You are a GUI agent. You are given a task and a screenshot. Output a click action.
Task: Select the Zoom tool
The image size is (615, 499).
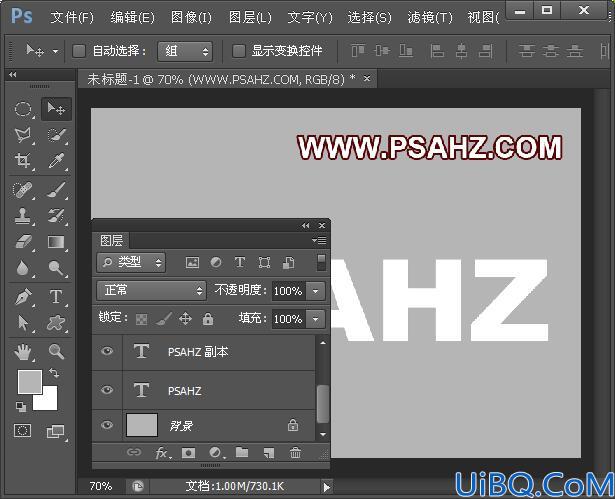point(56,352)
